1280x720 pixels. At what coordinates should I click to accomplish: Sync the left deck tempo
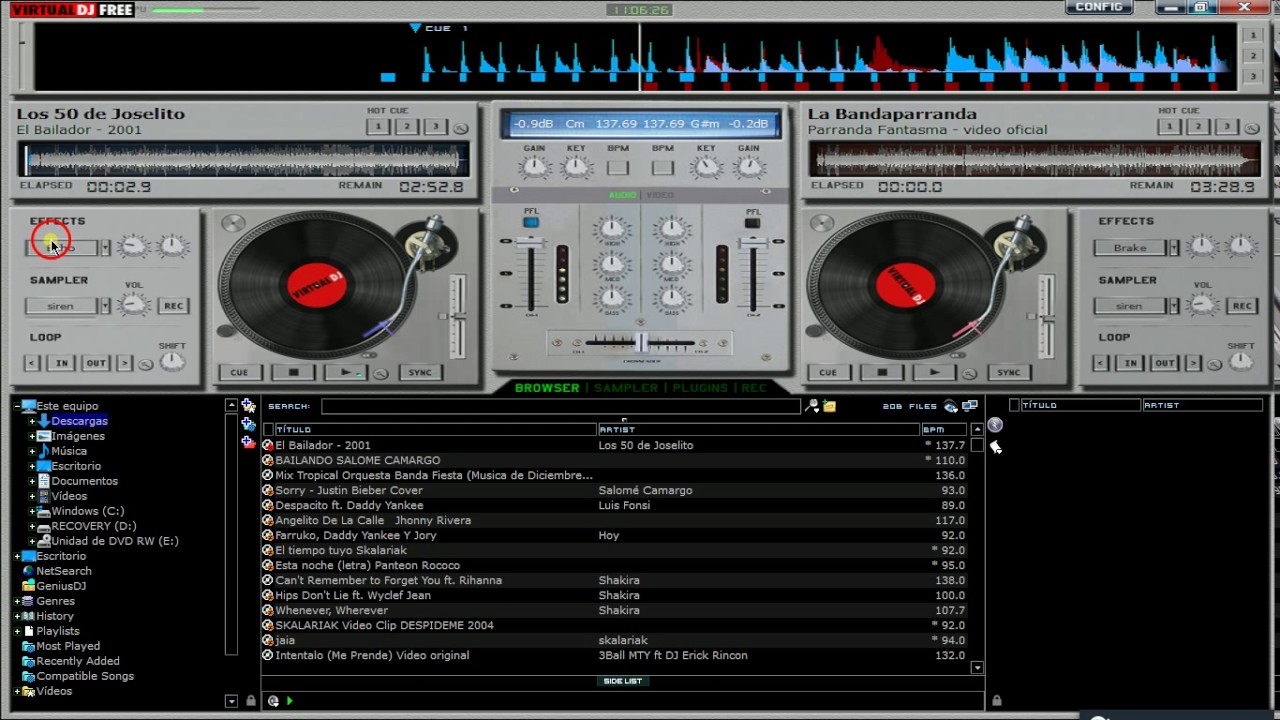point(420,373)
